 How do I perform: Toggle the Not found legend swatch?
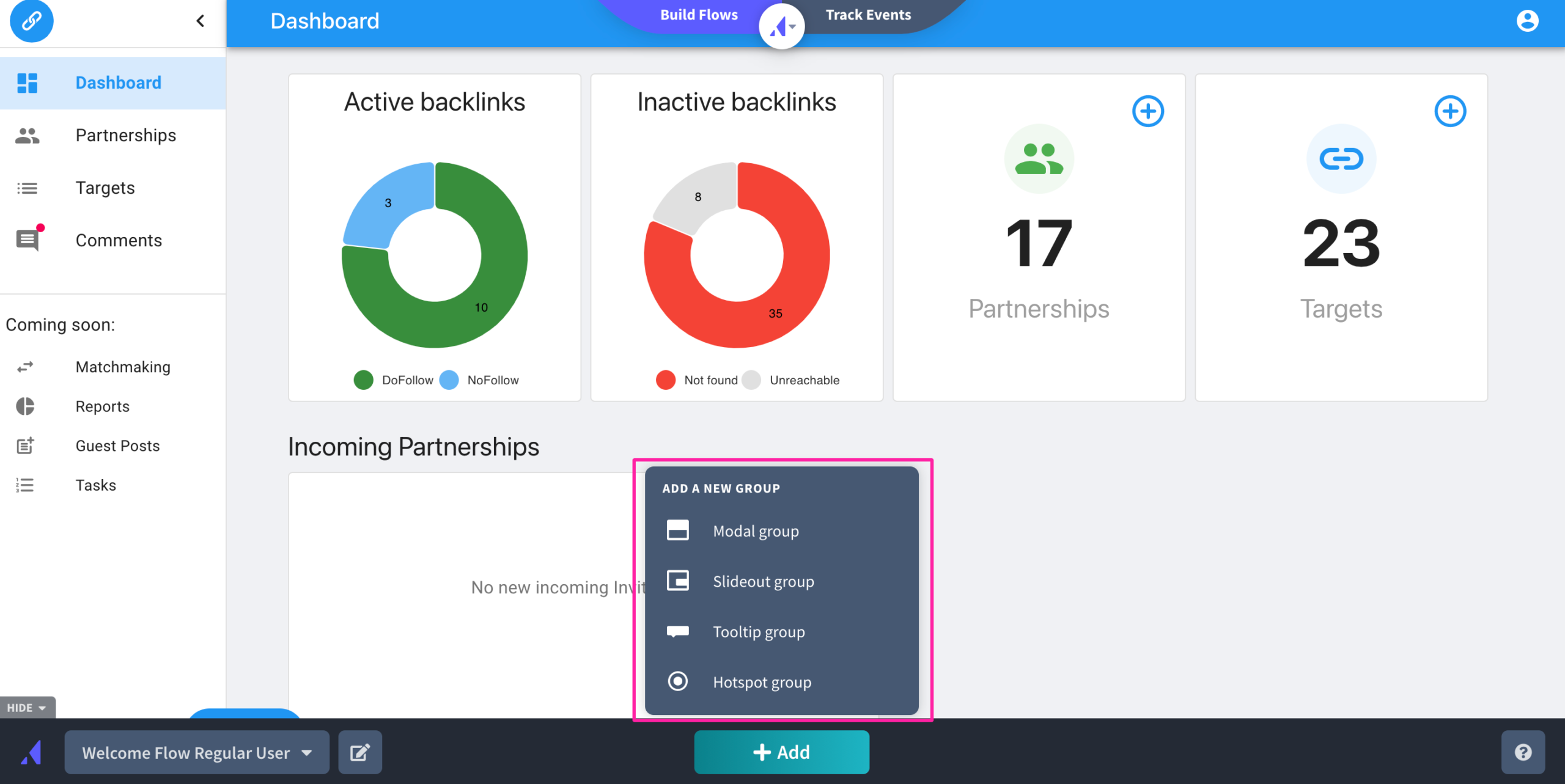pyautogui.click(x=666, y=380)
